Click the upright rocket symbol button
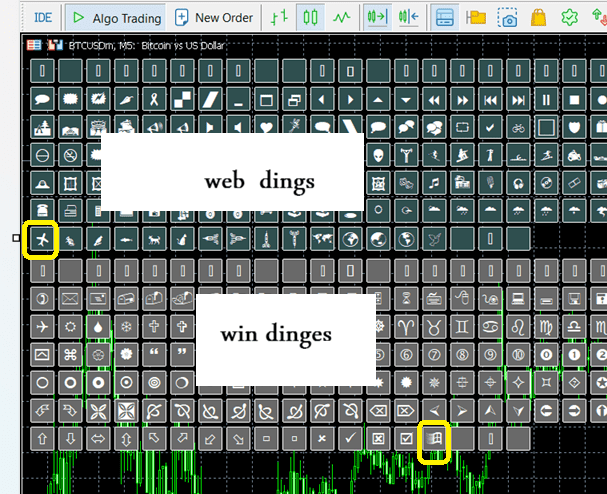 (266, 239)
